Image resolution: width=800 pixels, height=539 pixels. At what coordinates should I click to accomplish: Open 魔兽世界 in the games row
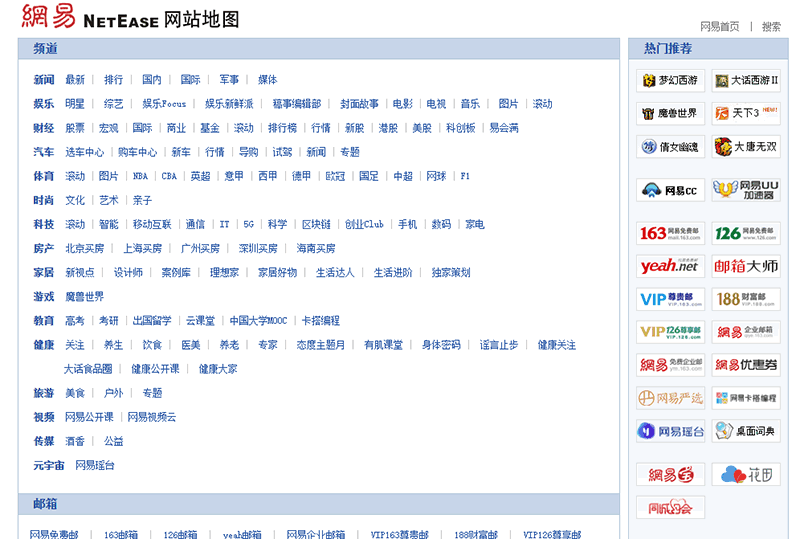tap(85, 297)
